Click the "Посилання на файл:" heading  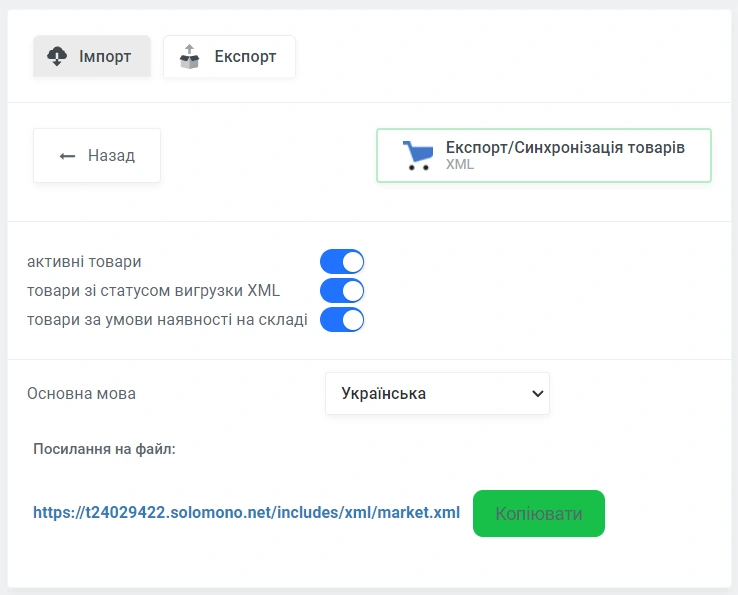[104, 449]
